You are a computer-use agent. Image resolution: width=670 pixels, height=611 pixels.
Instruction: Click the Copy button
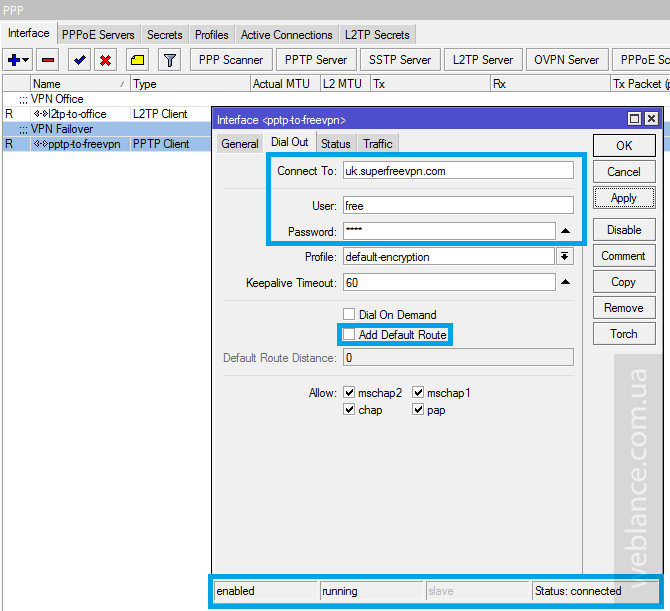point(624,282)
